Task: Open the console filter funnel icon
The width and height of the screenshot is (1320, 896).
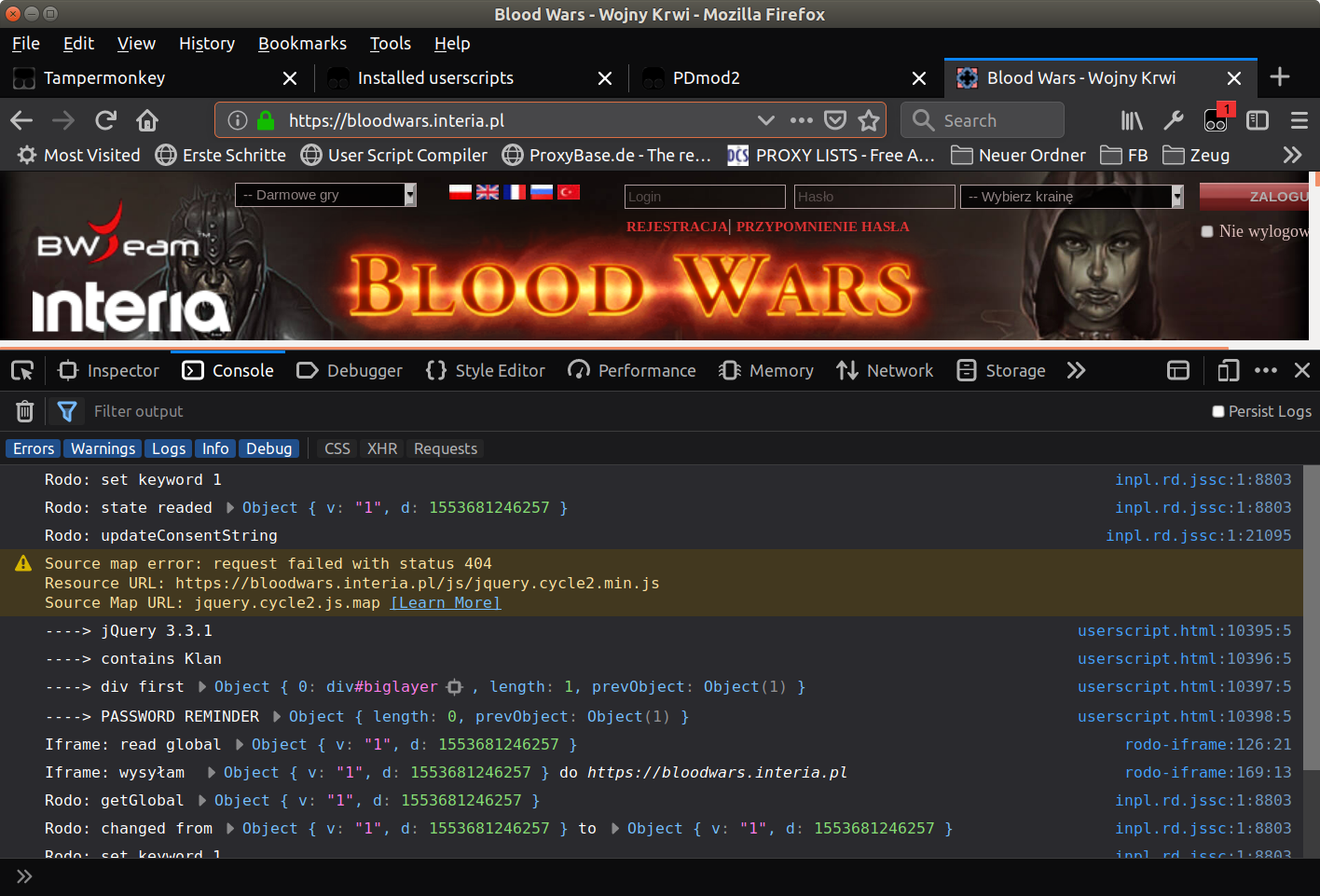Action: pos(66,410)
